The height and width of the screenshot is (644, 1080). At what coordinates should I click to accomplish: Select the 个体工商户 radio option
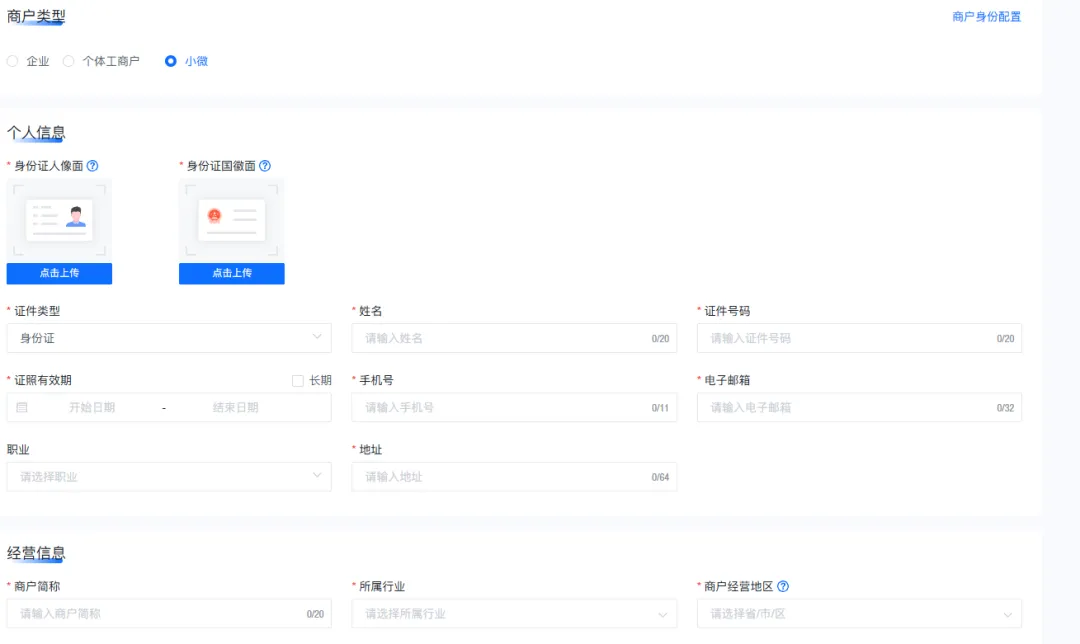[x=68, y=61]
